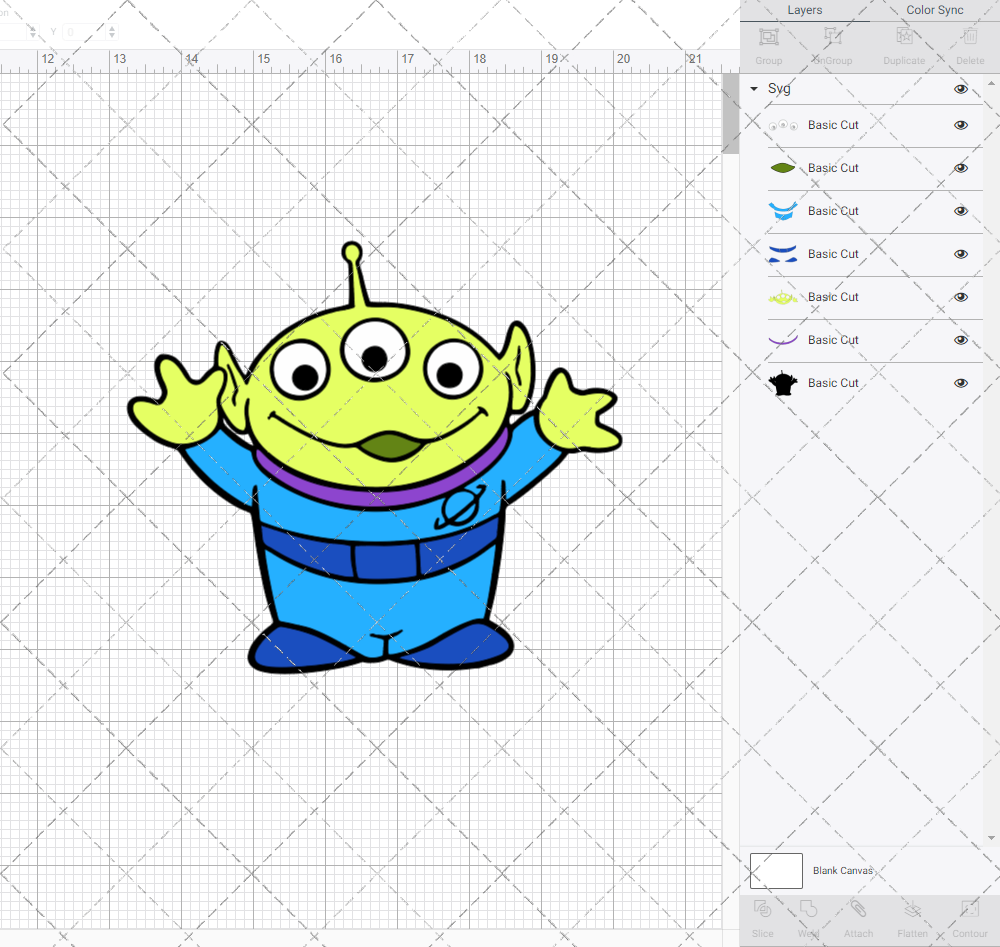Select the Weld tool
This screenshot has width=1000, height=947.
point(809,916)
